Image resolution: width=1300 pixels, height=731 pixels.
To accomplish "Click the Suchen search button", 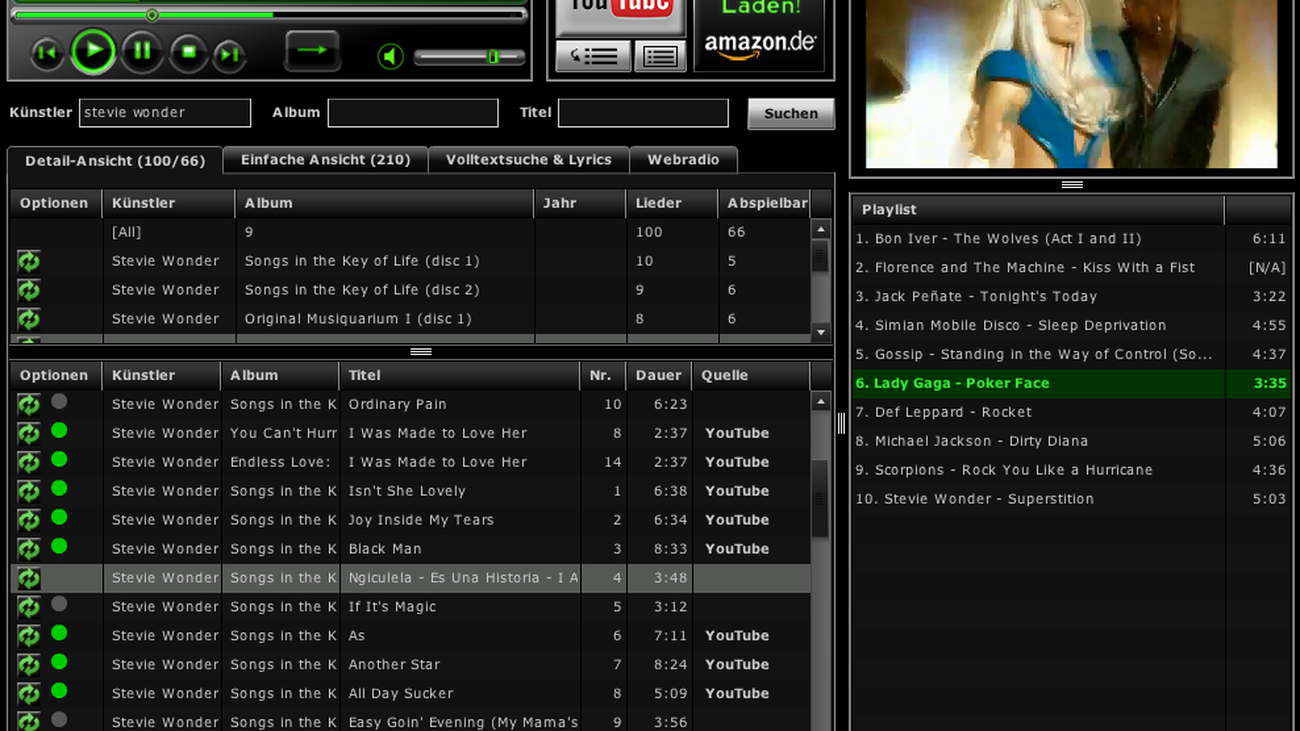I will coord(790,113).
